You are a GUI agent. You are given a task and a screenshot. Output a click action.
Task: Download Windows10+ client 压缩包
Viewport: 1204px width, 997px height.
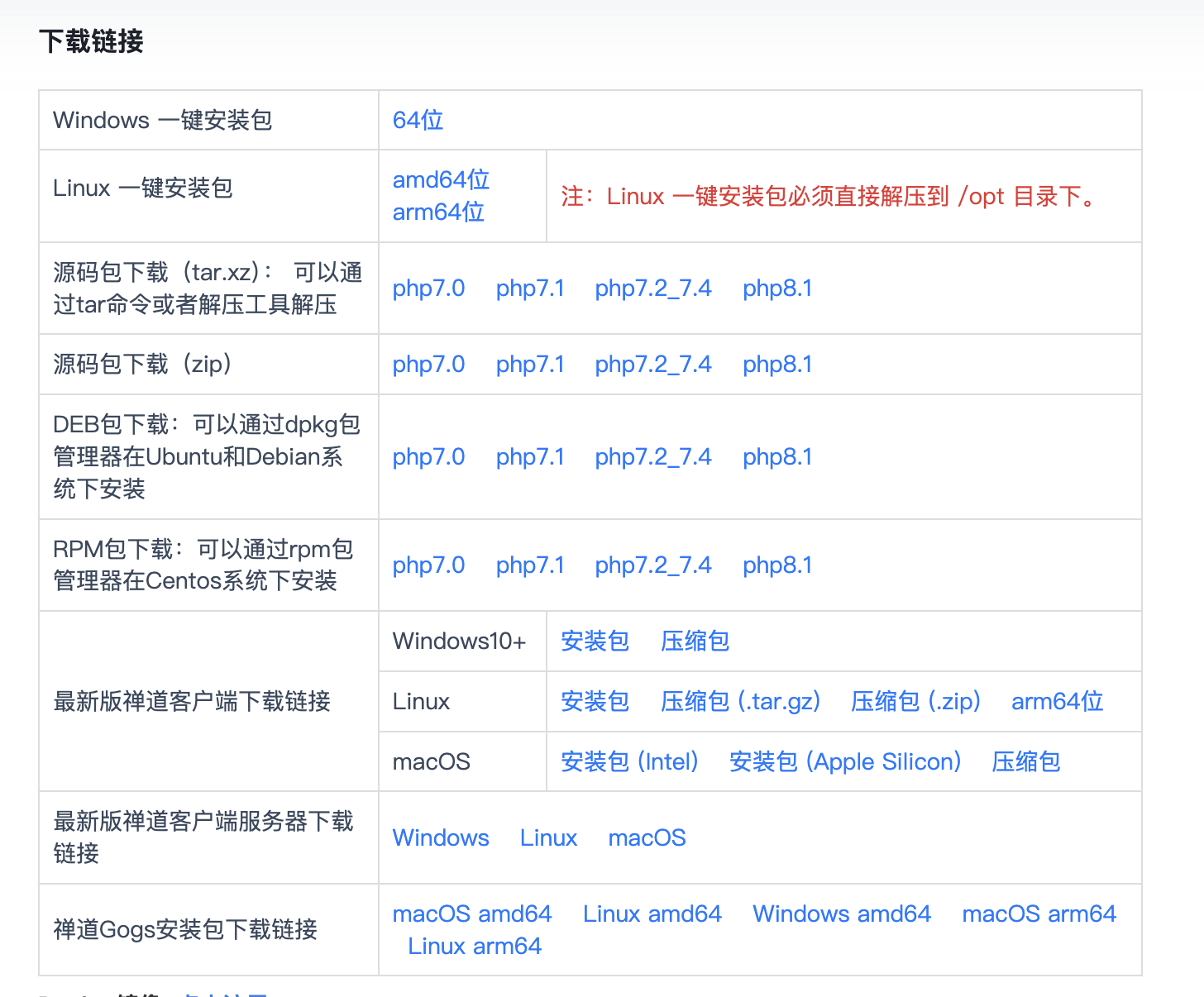click(695, 641)
